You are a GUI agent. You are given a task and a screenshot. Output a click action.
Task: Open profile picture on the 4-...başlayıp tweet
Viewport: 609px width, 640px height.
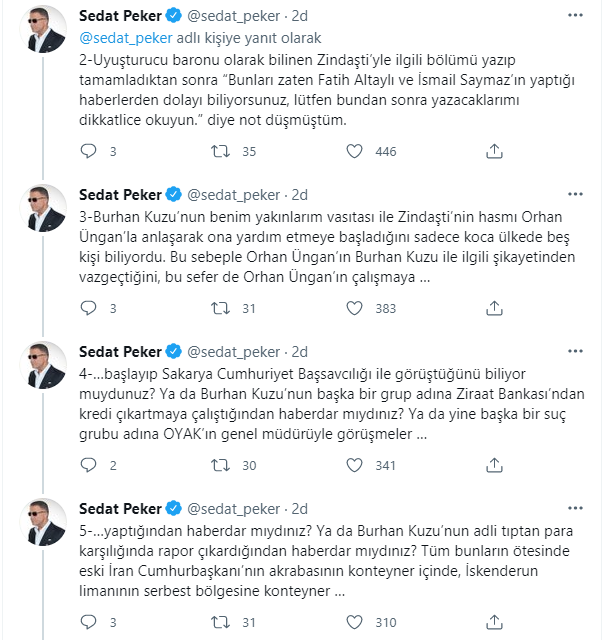click(x=43, y=365)
